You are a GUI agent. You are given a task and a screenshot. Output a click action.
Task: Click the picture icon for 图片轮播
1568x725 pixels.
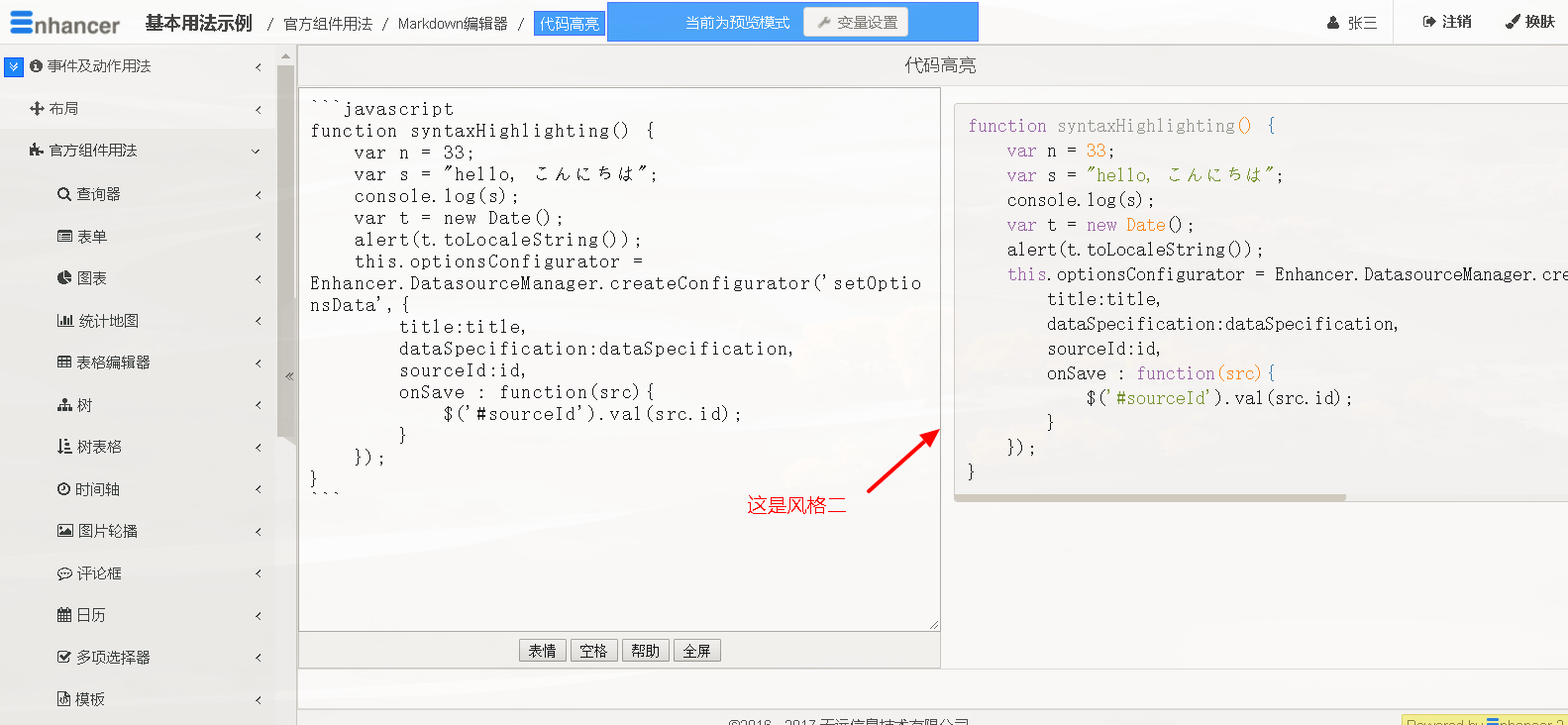coord(65,531)
